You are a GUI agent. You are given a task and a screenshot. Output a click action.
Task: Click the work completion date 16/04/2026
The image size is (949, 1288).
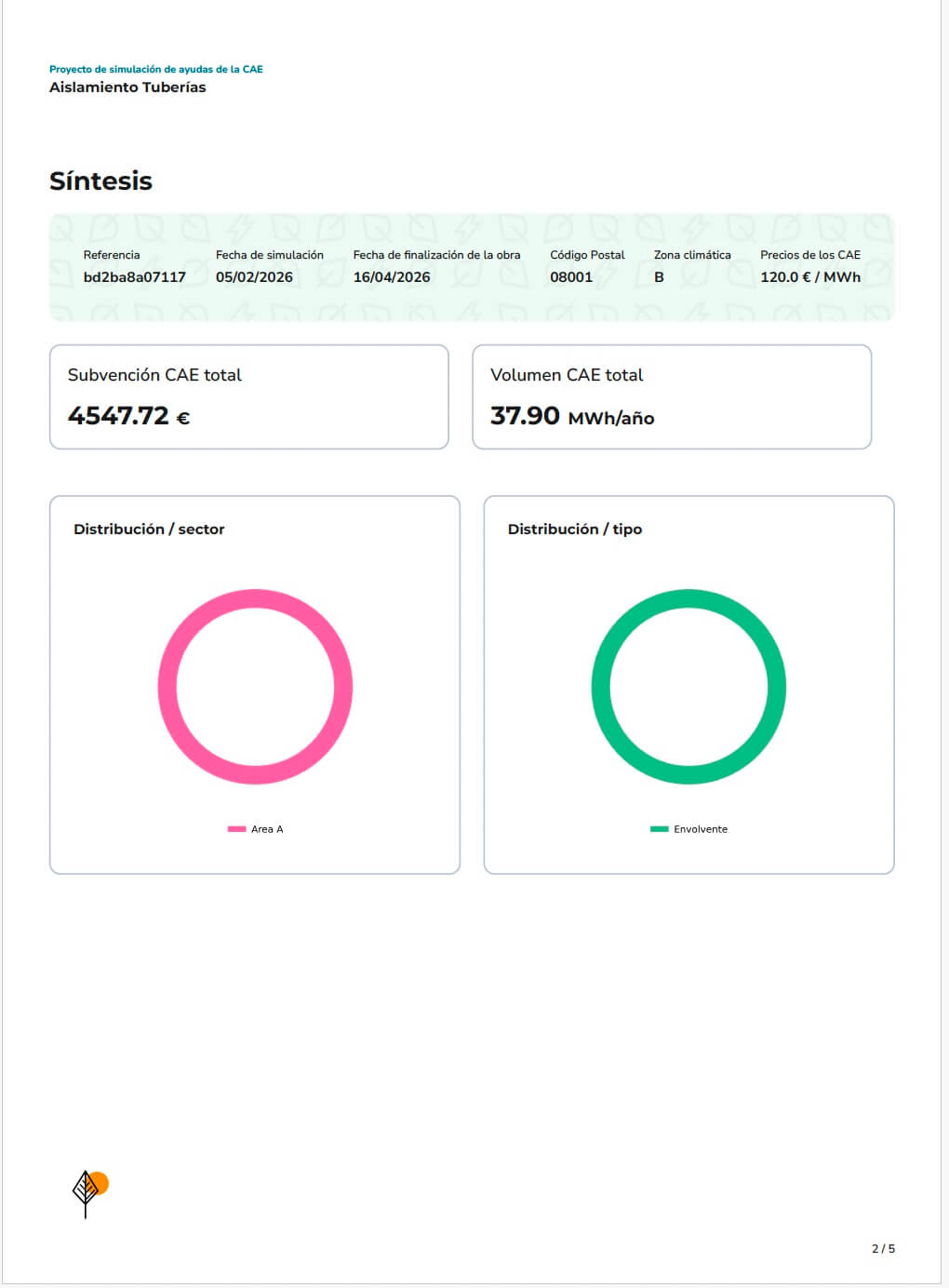point(392,277)
